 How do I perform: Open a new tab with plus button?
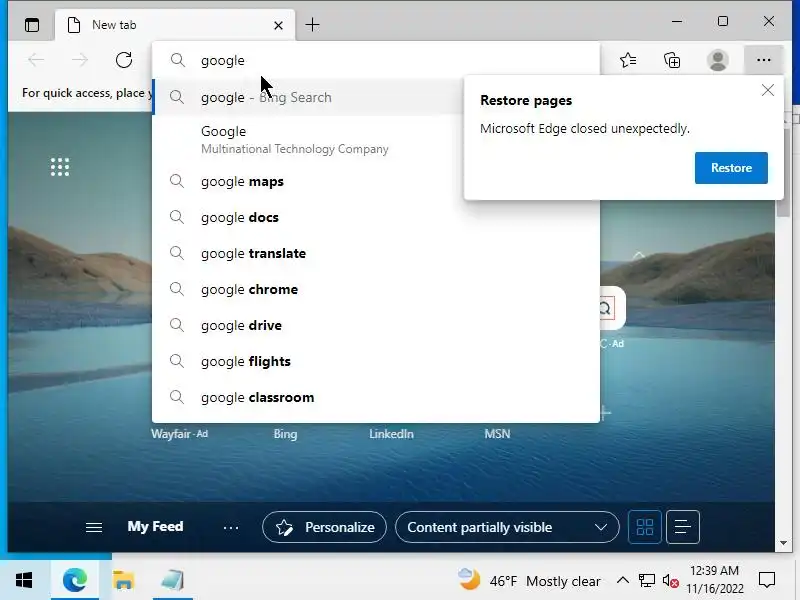(312, 24)
